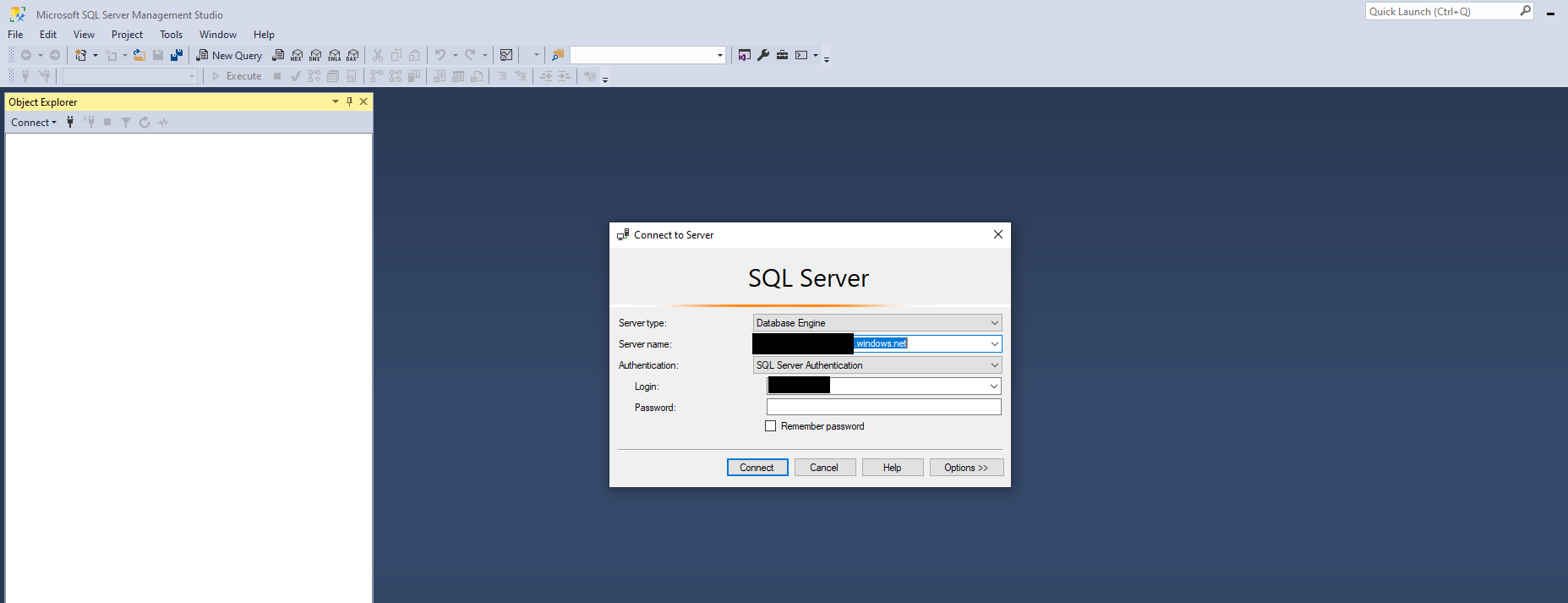Open Database Engine Query icon
Screen dimensions: 1568x603
click(278, 55)
